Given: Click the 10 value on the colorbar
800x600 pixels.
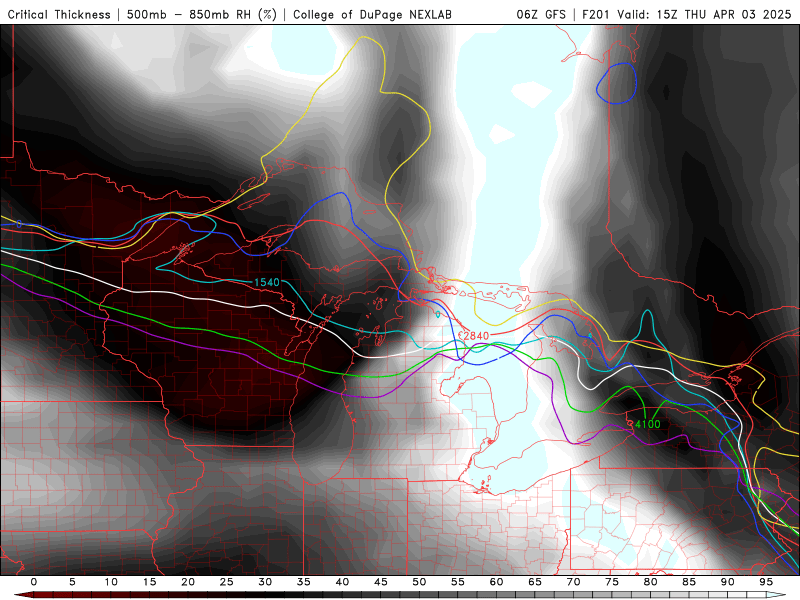Looking at the screenshot, I should [111, 582].
